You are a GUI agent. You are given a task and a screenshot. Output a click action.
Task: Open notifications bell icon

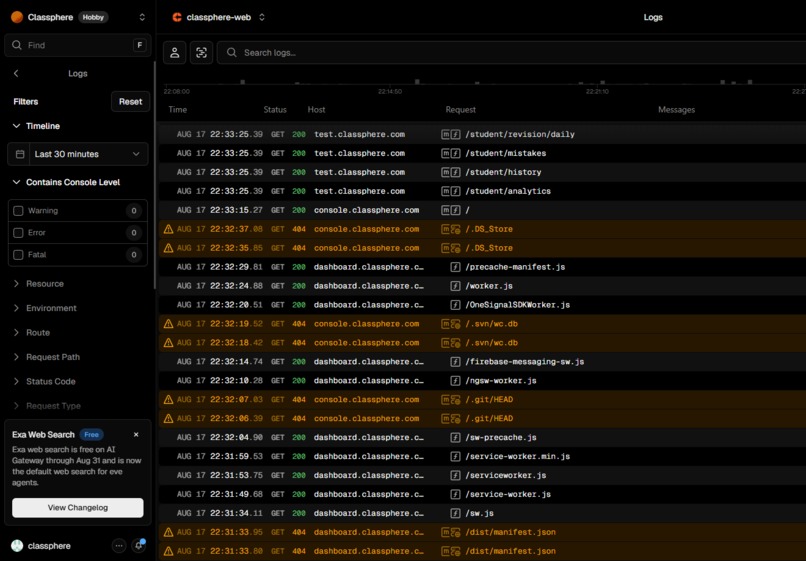coord(139,546)
